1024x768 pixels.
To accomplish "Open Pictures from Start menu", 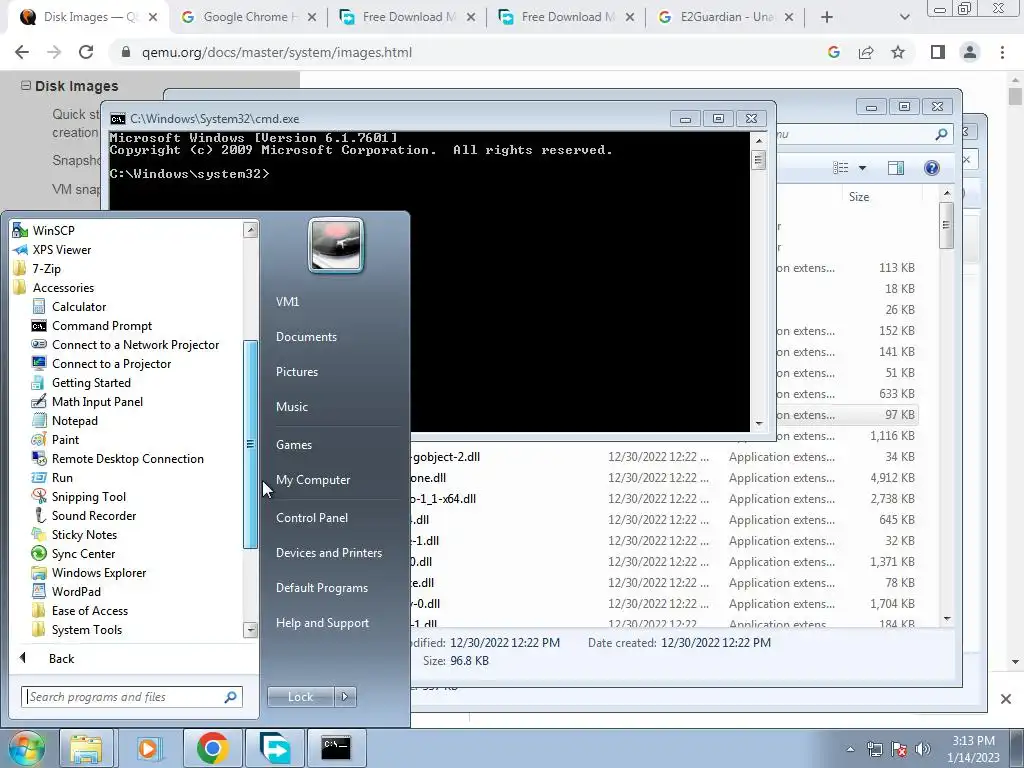I will pyautogui.click(x=296, y=372).
